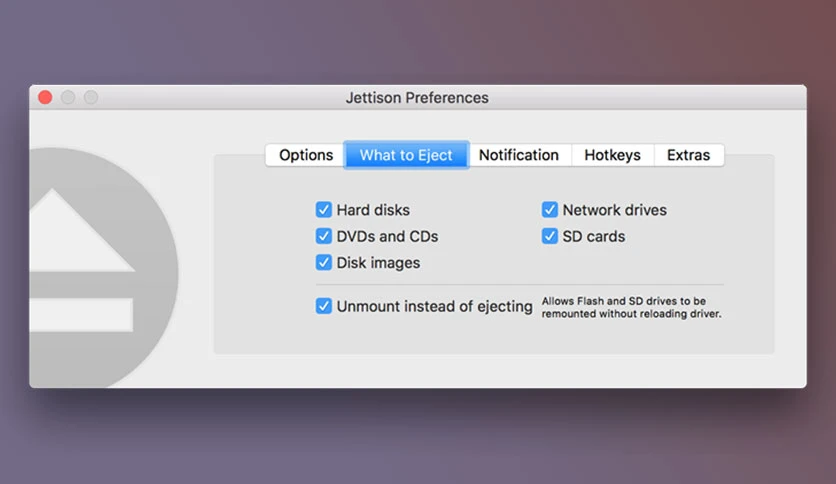Select the What to Eject tab
Image resolution: width=836 pixels, height=484 pixels.
click(x=406, y=155)
